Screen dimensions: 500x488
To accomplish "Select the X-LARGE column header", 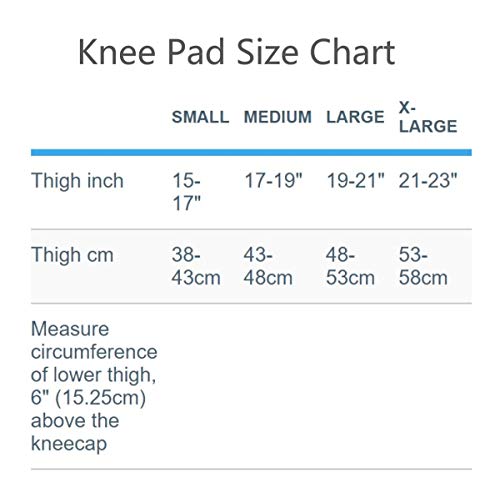I will (x=428, y=117).
